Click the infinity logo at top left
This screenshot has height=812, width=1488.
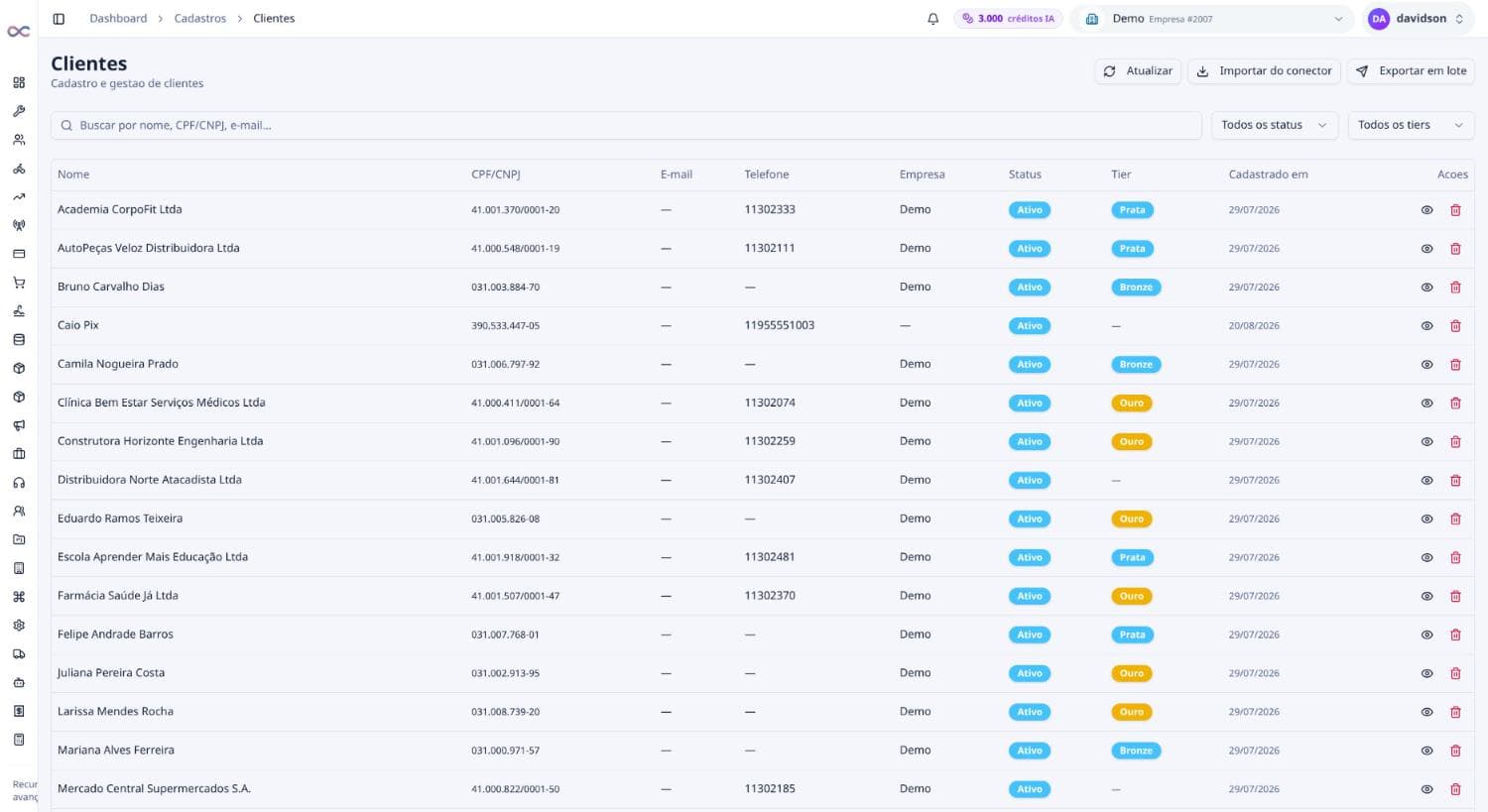tap(19, 32)
